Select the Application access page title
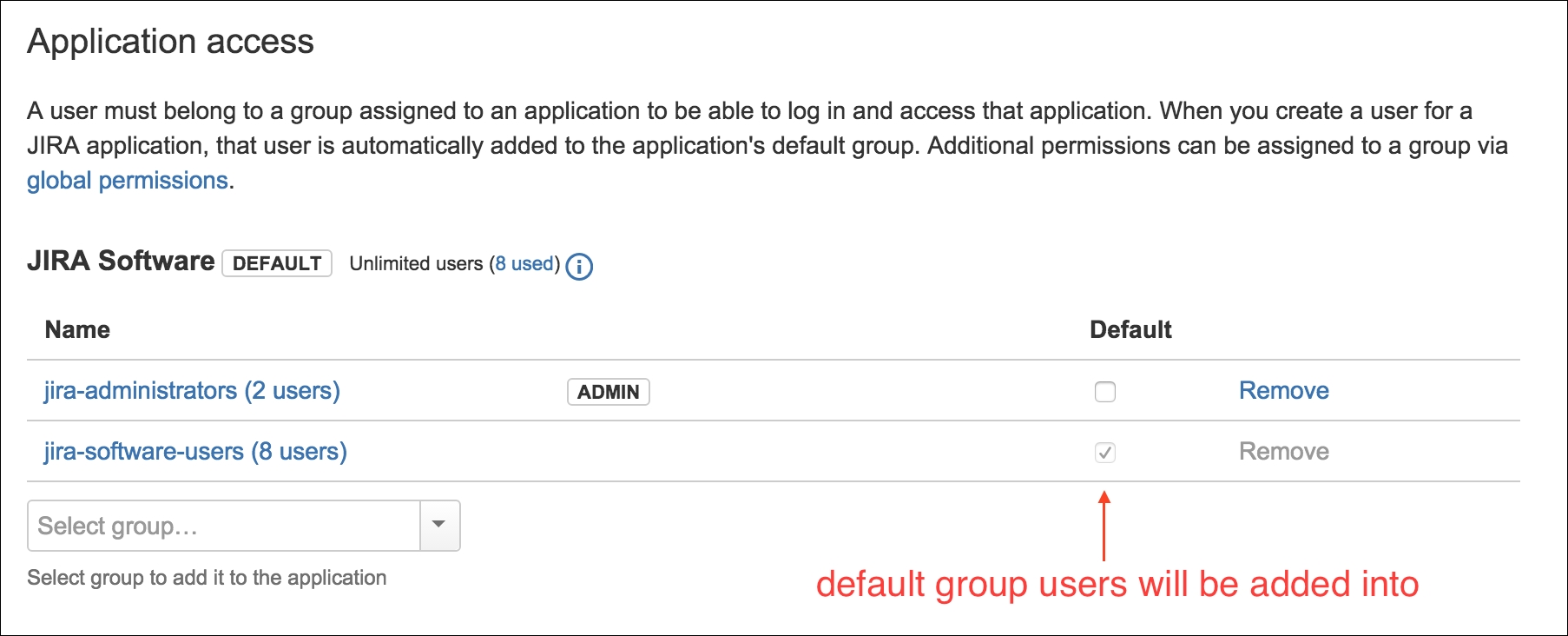 point(170,42)
